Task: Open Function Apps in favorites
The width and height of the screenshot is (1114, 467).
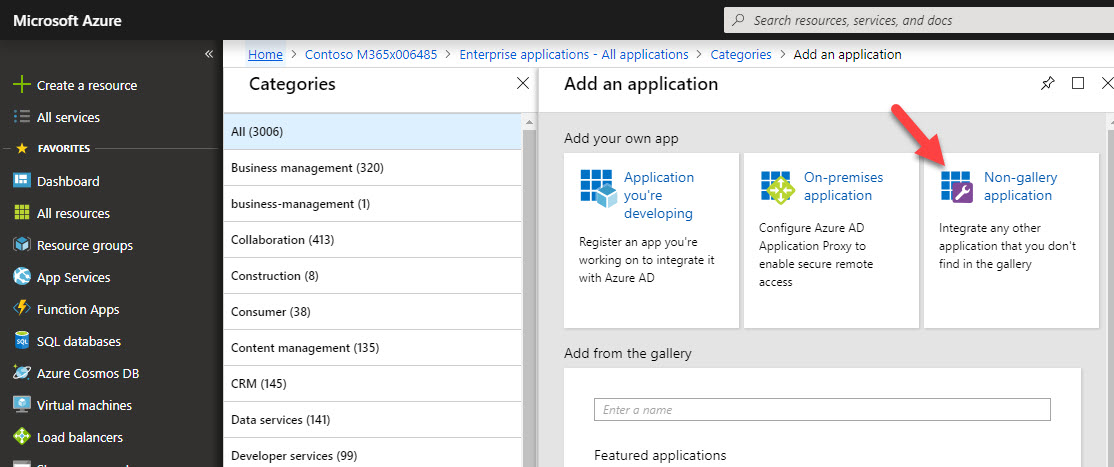Action: pos(78,309)
